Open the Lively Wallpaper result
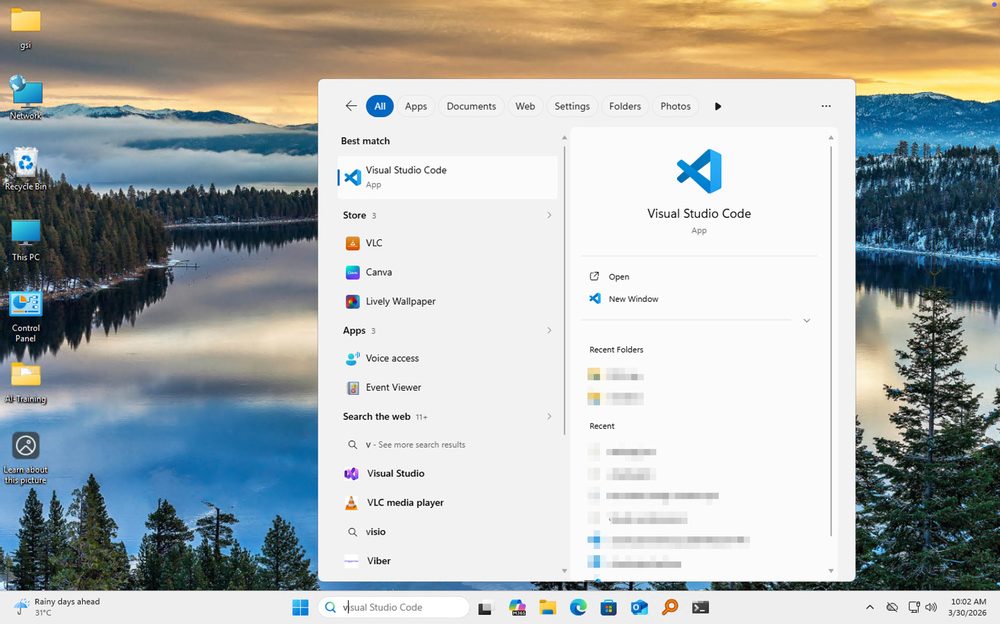This screenshot has width=1000, height=625. pos(400,301)
